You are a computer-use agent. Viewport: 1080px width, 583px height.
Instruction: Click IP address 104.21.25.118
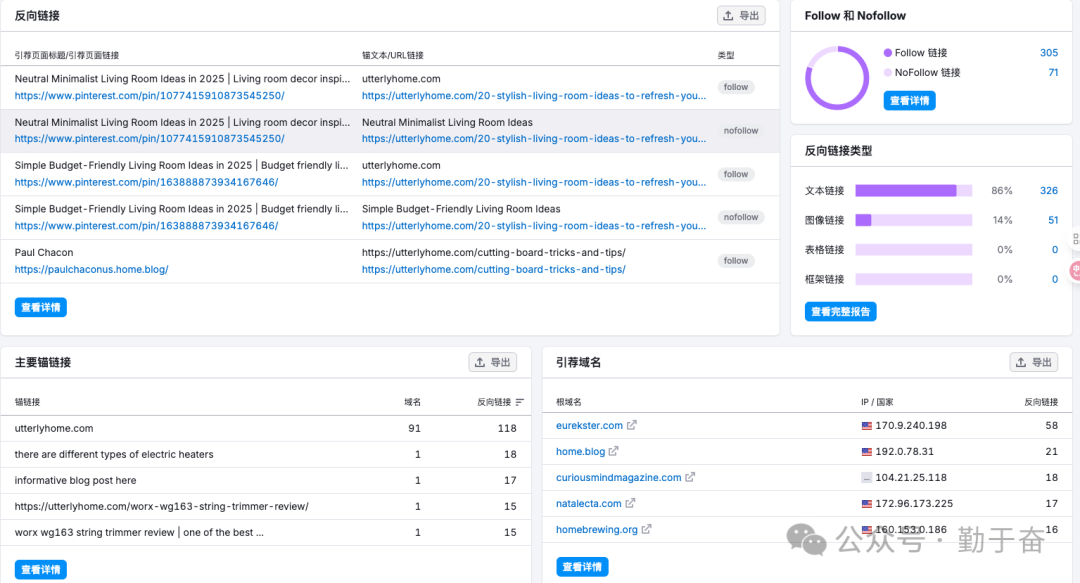[911, 477]
